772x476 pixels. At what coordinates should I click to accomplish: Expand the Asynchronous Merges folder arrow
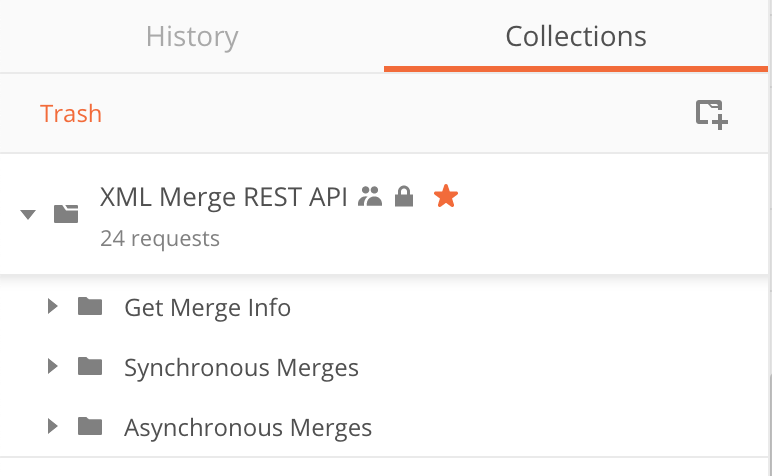coord(53,427)
